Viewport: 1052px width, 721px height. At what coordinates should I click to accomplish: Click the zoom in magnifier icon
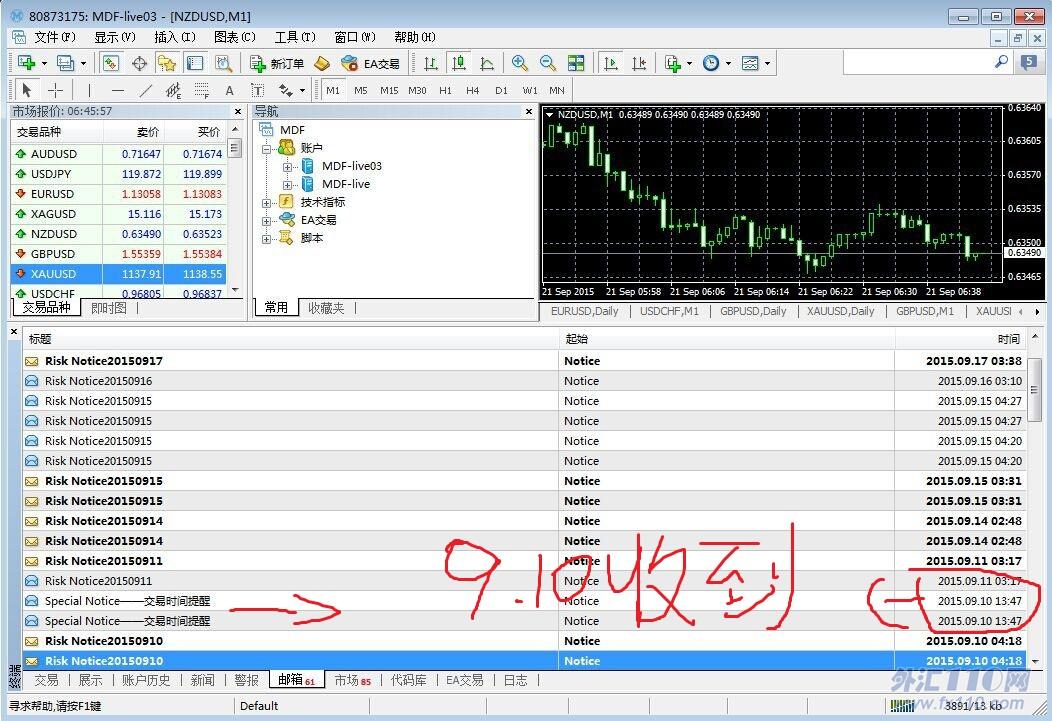click(519, 63)
